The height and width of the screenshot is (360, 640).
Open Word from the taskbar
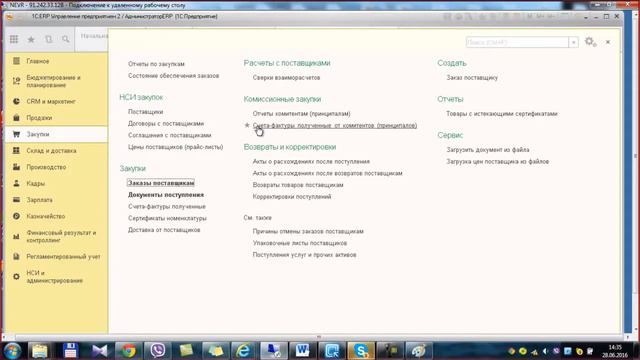[x=302, y=351]
